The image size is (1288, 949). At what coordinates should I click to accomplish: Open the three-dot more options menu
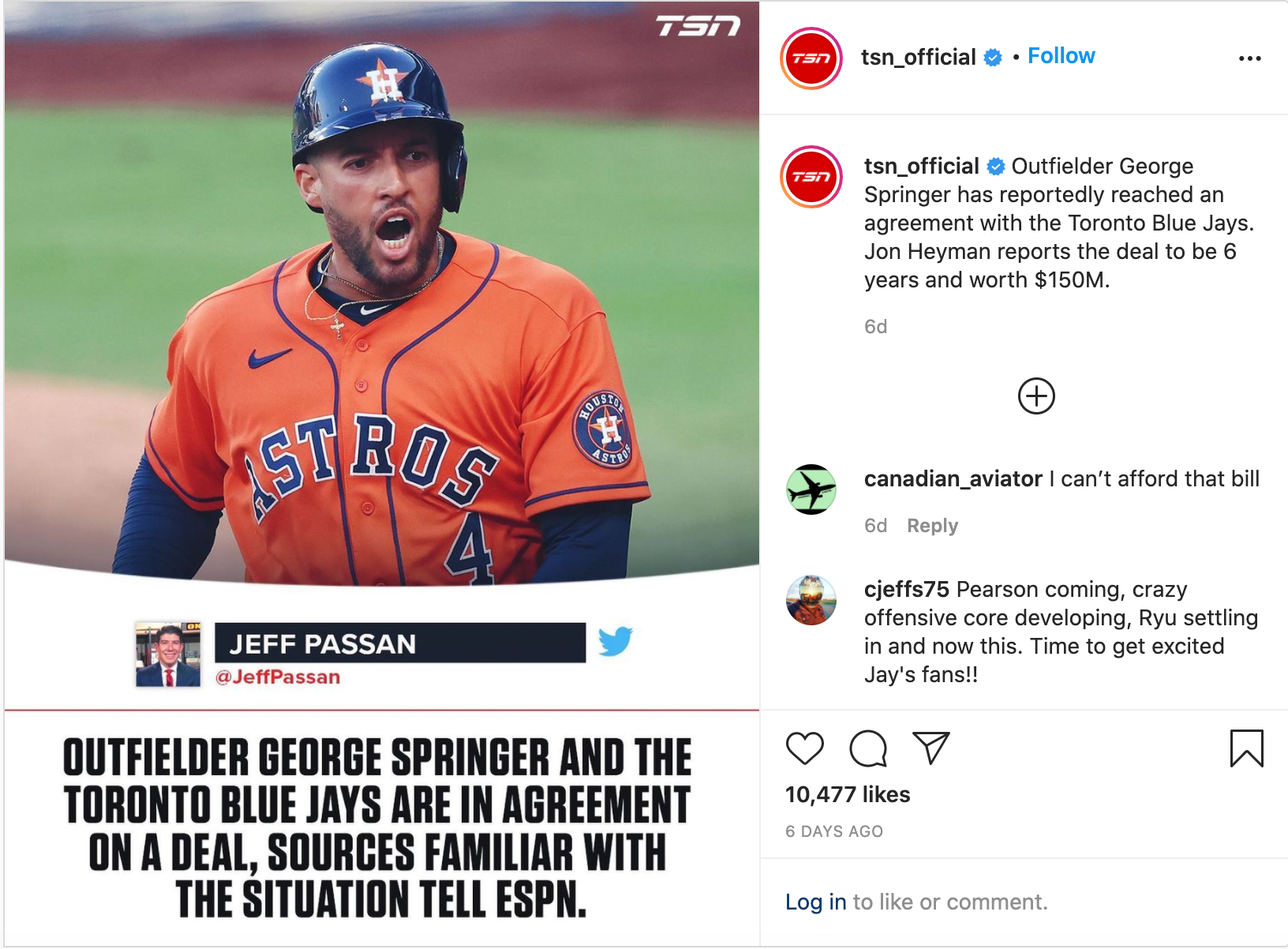click(1249, 58)
